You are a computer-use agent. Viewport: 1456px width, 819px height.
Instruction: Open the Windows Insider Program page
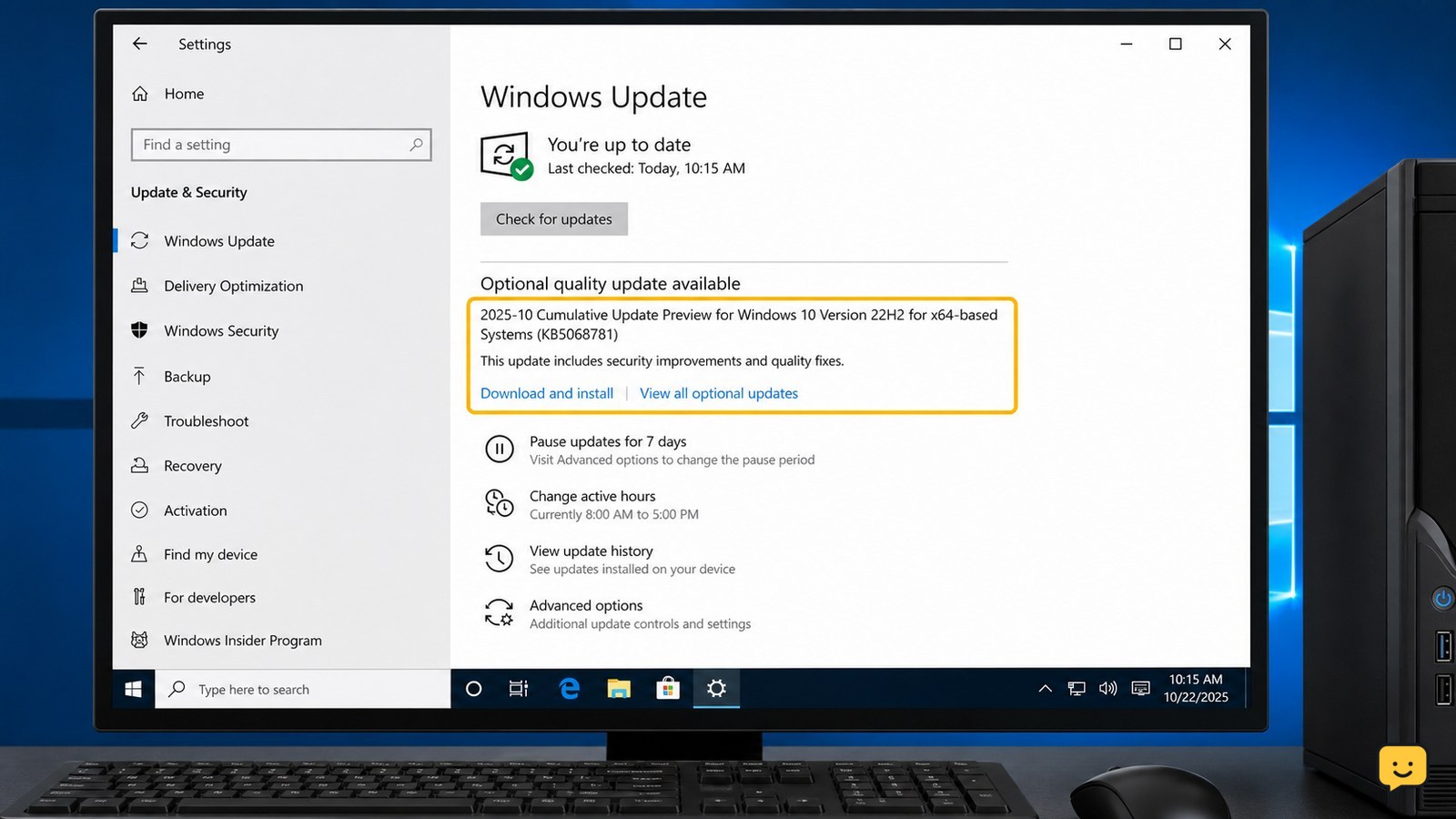click(242, 641)
